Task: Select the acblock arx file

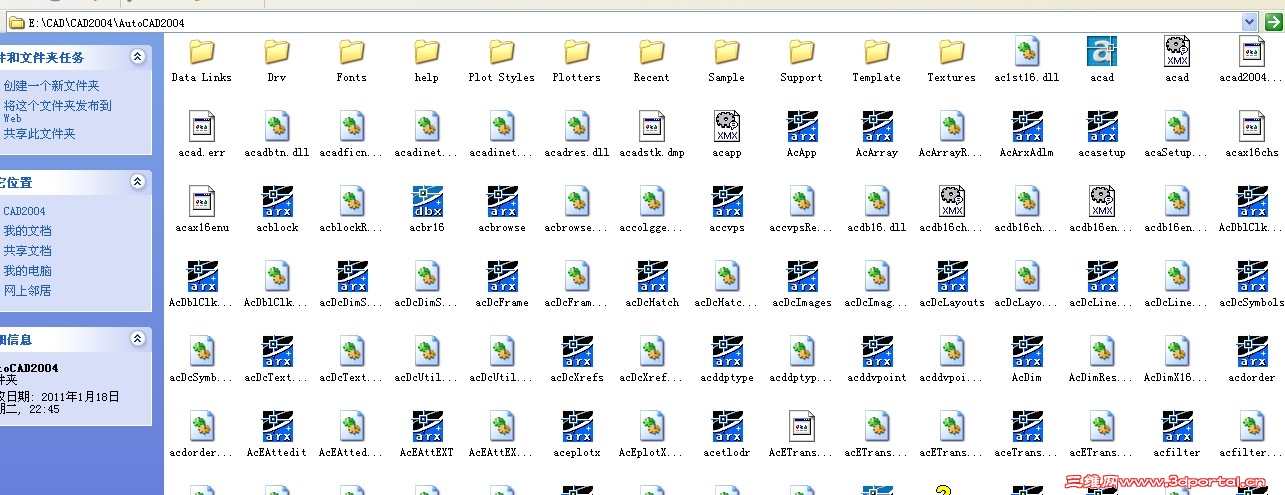Action: coord(277,211)
